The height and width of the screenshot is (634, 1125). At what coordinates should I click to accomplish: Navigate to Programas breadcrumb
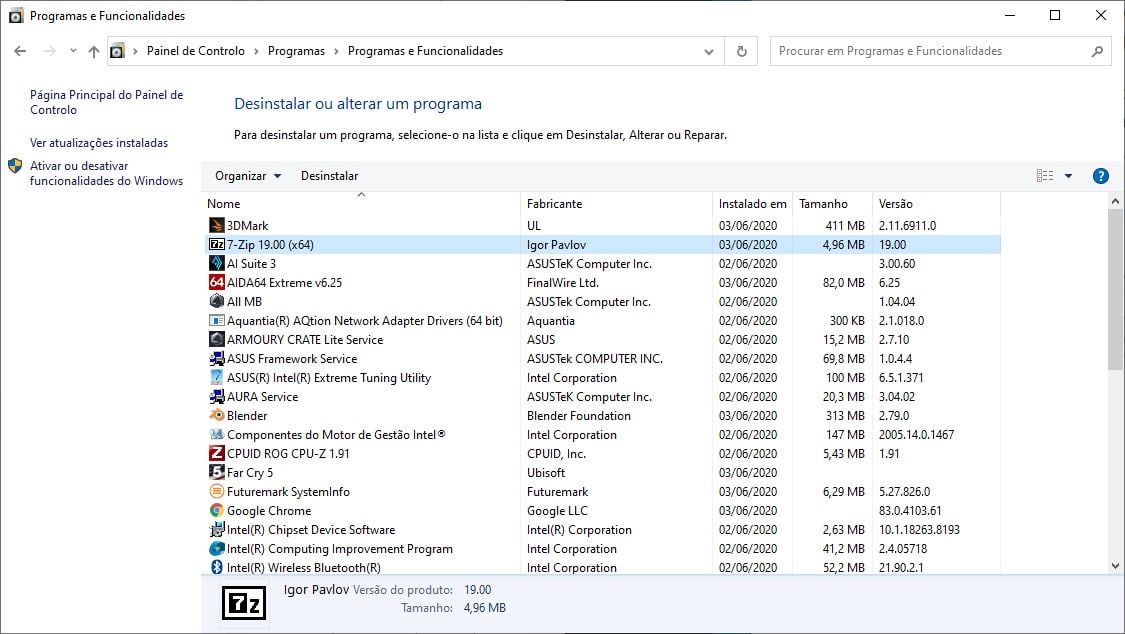[x=296, y=51]
